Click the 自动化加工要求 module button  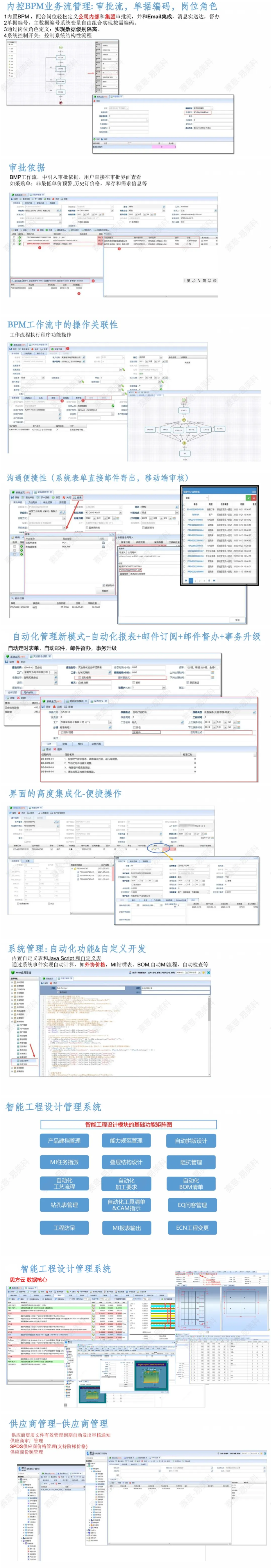126,1183
